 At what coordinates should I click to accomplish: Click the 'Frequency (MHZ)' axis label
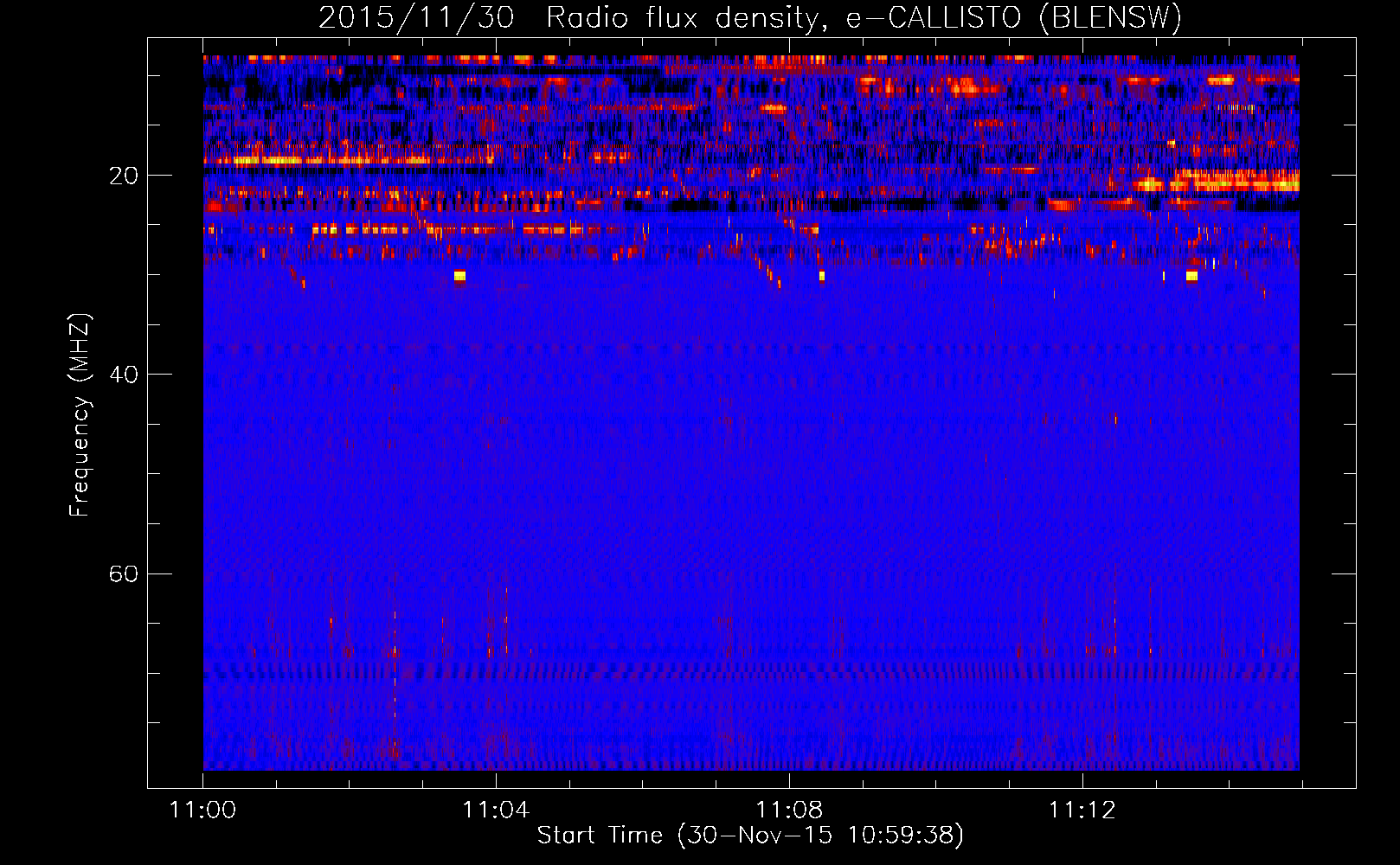79,415
